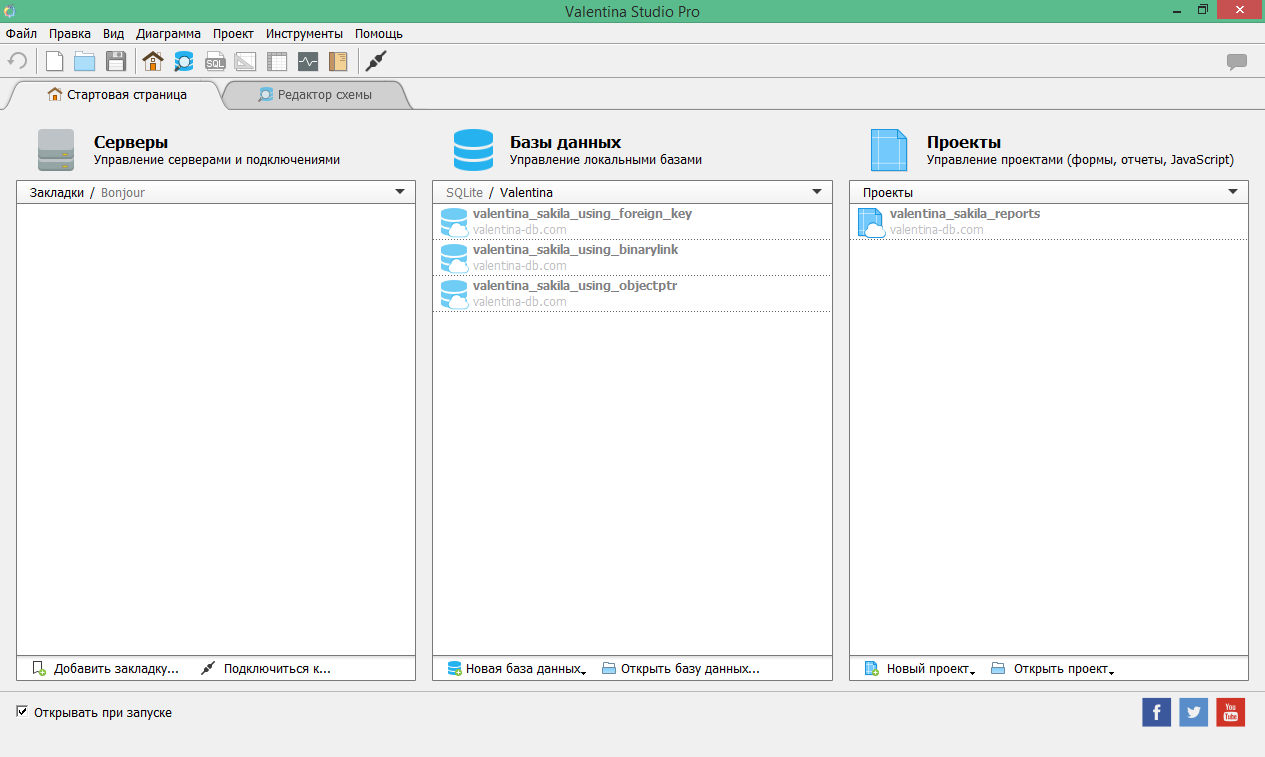The height and width of the screenshot is (757, 1265).
Task: Click the plug connect icon in toolbar
Action: (375, 62)
